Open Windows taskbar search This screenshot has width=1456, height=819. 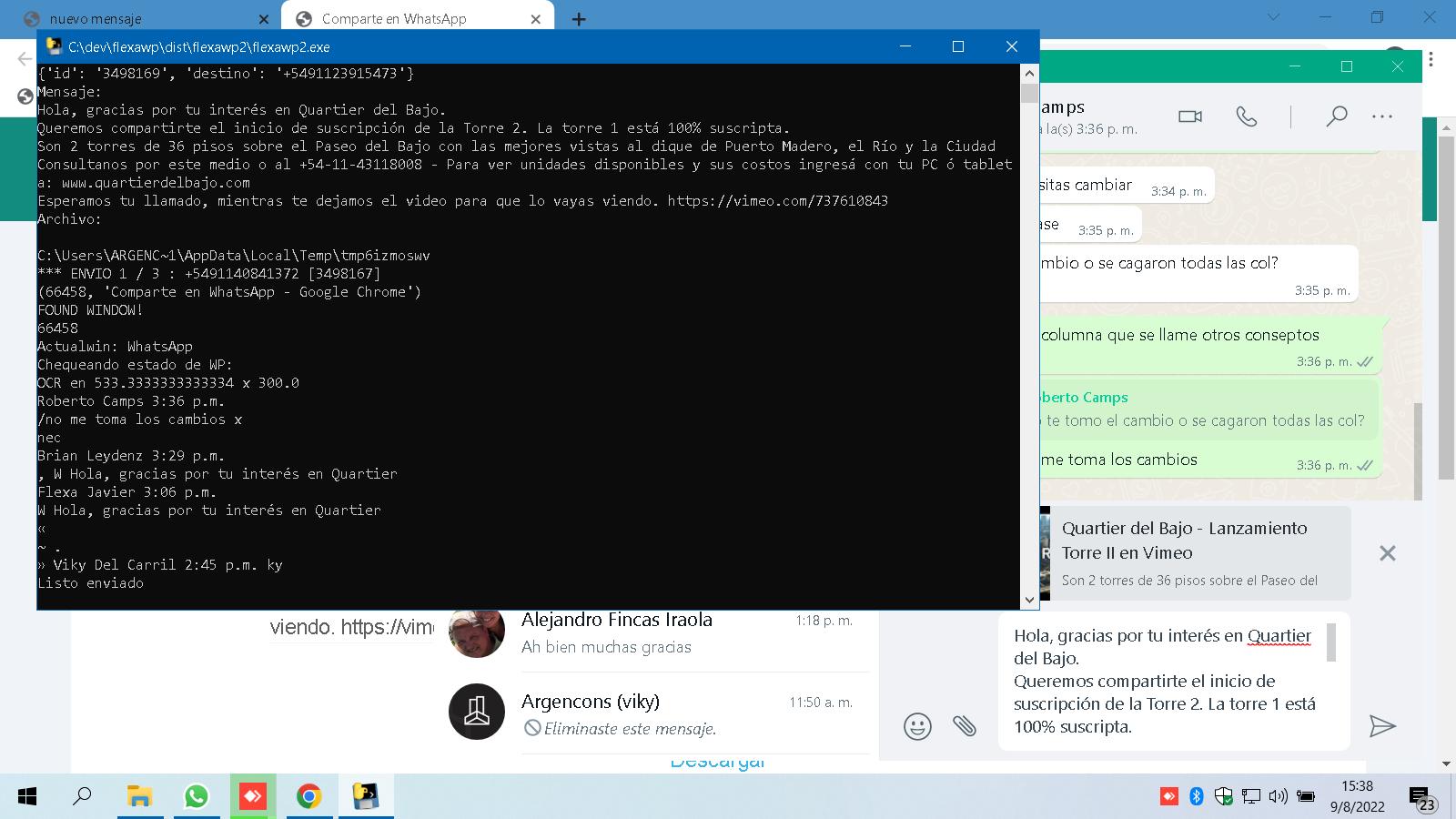pos(82,797)
